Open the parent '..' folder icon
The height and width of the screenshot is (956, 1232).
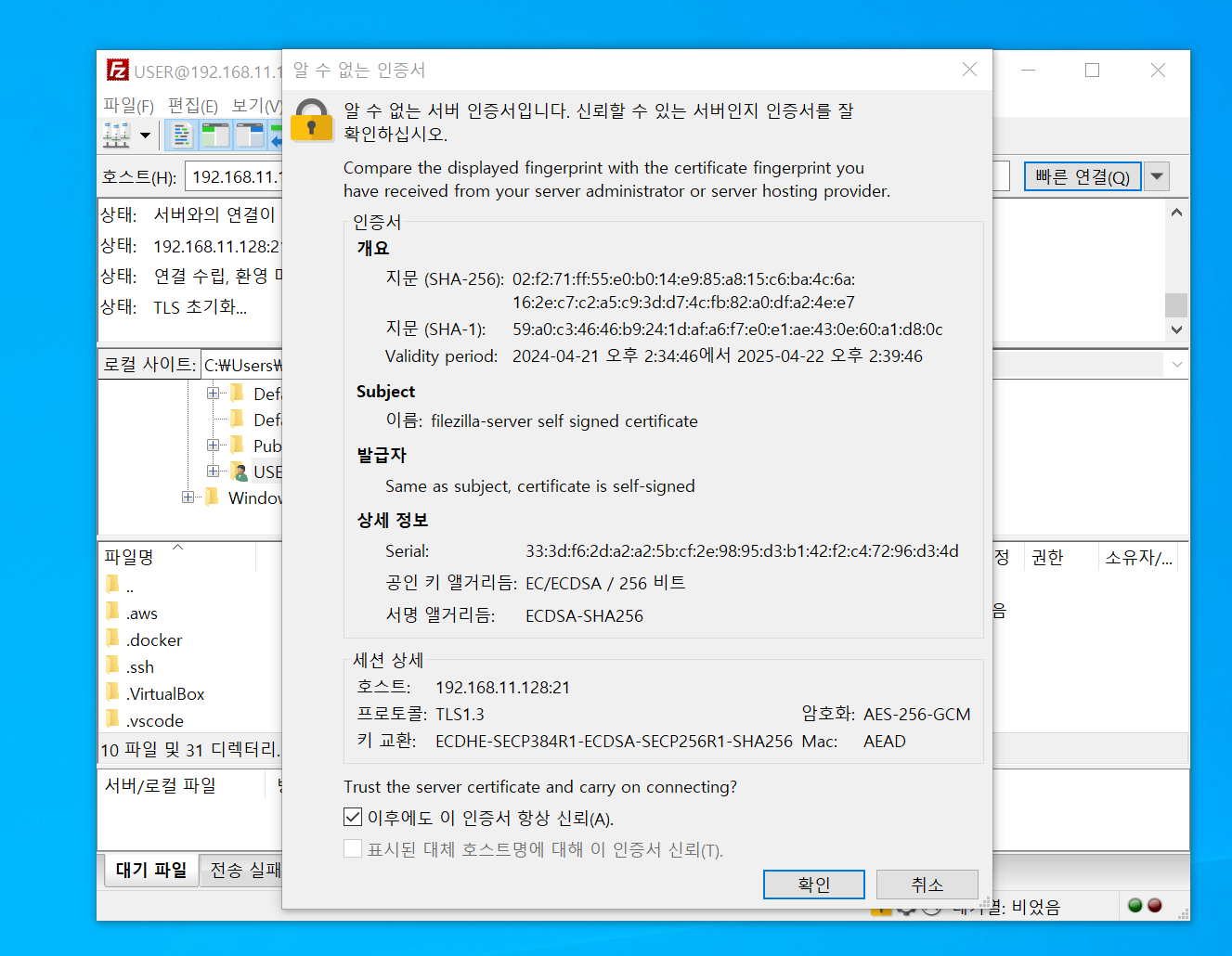pyautogui.click(x=112, y=585)
